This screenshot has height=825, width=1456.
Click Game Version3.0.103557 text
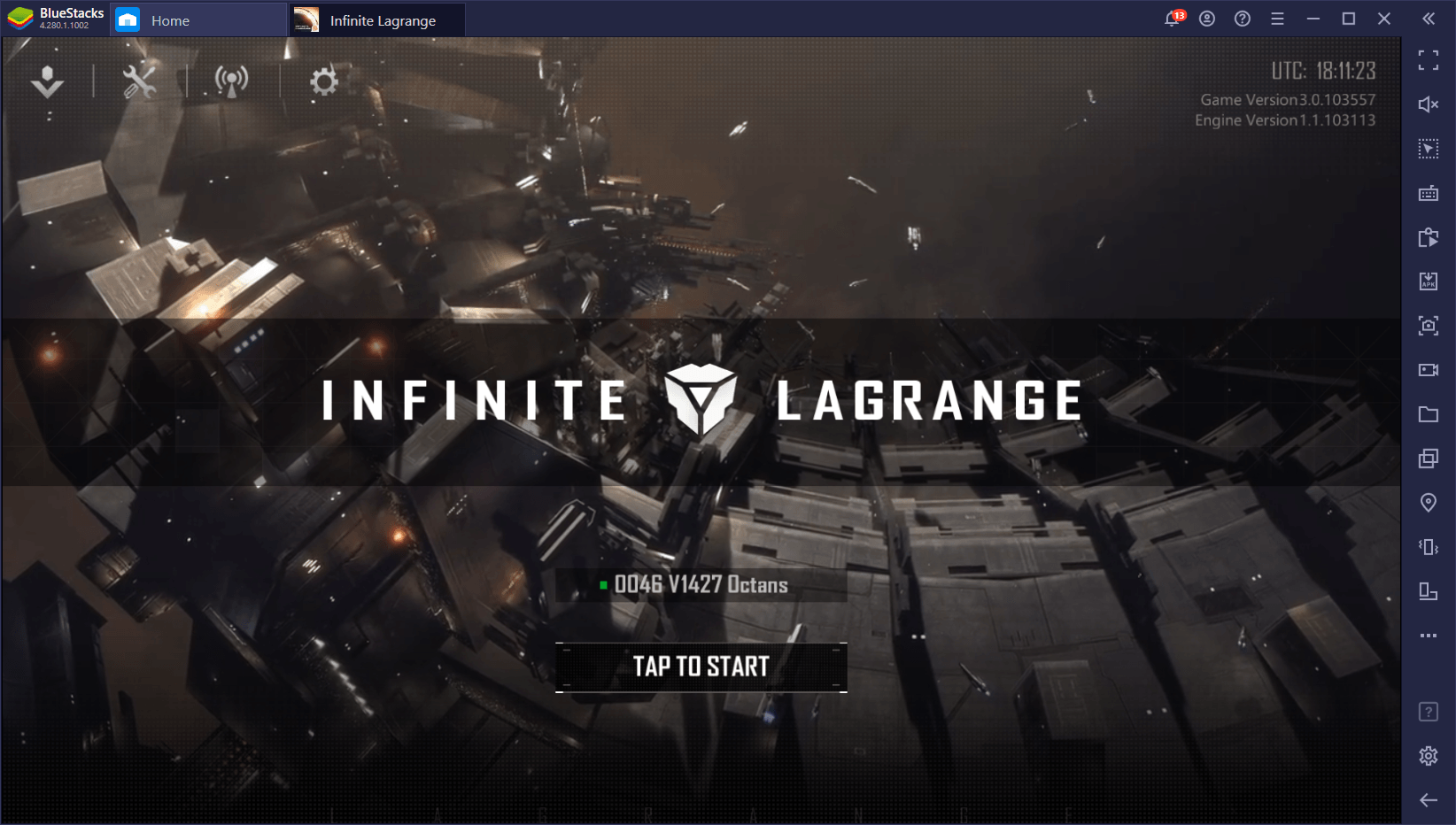(1288, 100)
